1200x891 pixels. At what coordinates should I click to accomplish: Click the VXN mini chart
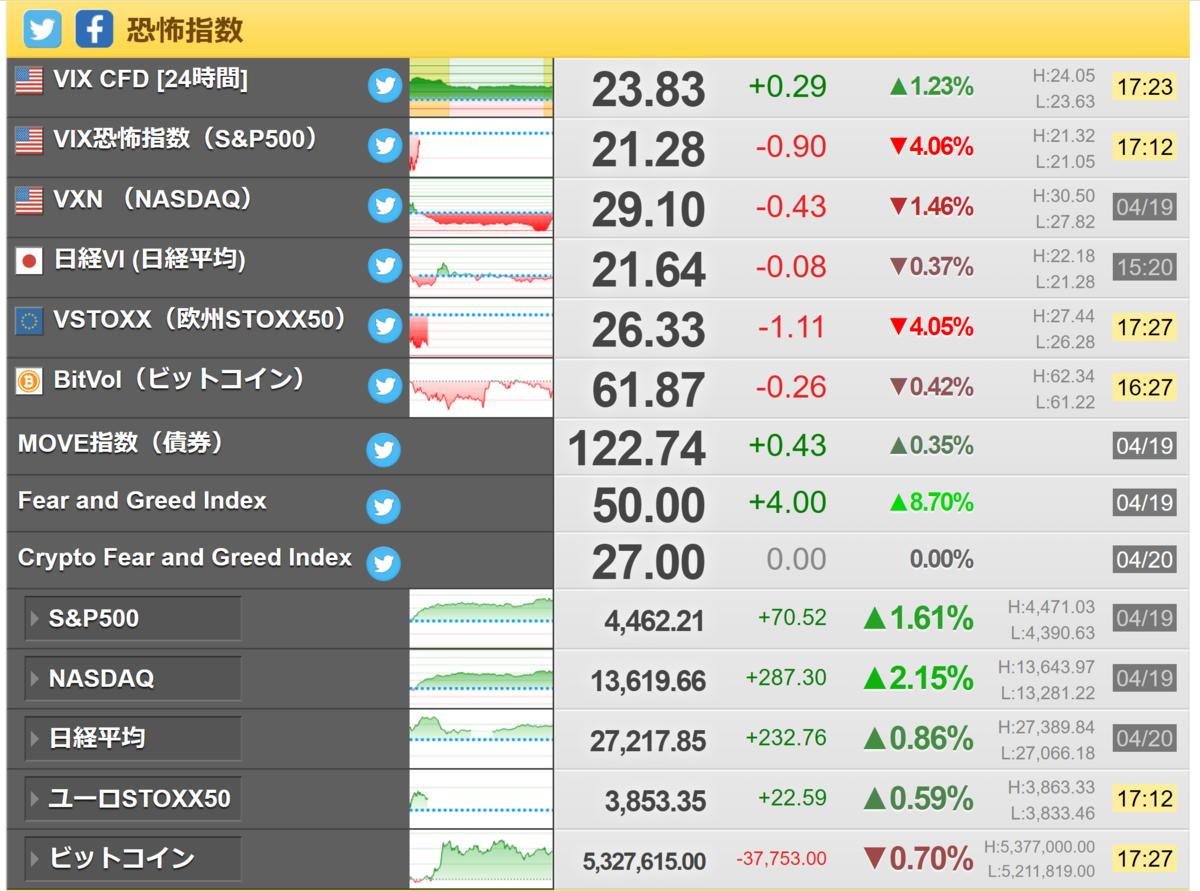pos(481,207)
